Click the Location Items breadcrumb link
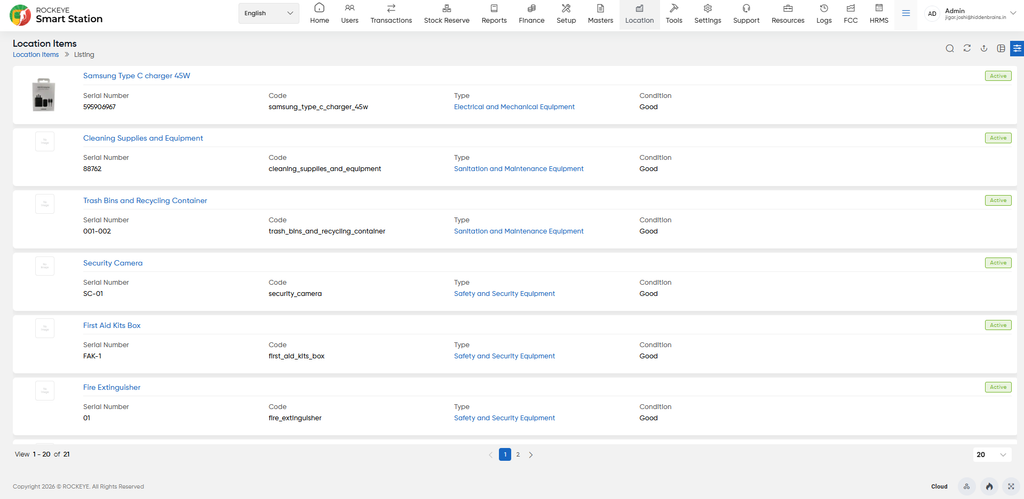This screenshot has width=1024, height=499. point(36,55)
